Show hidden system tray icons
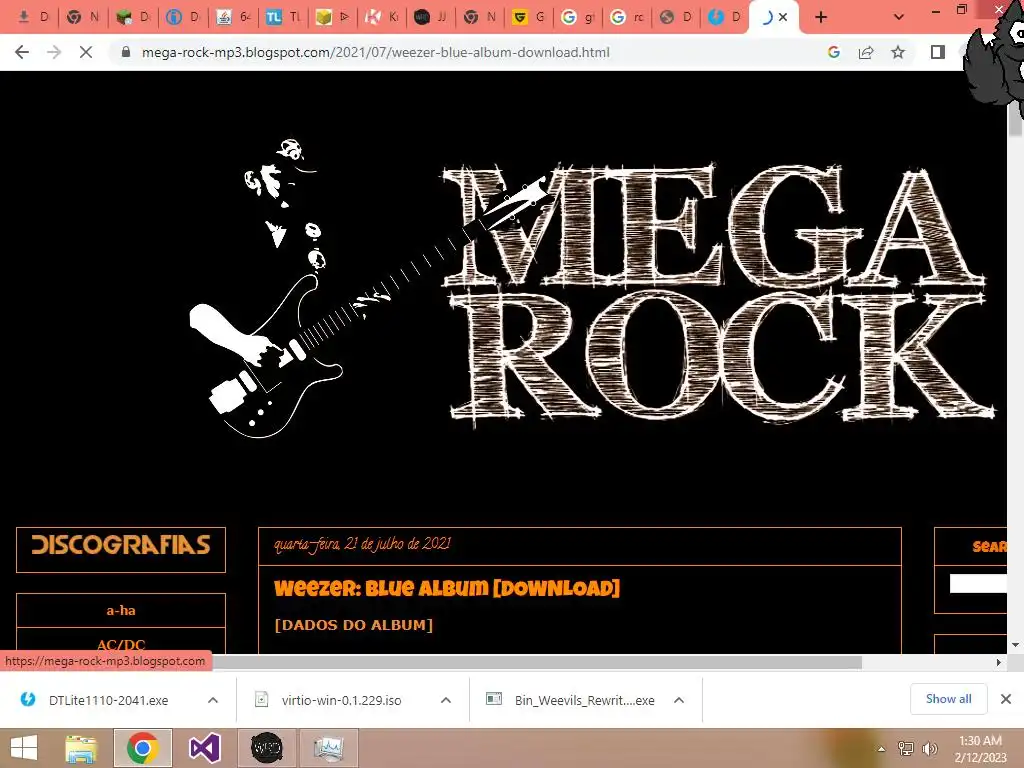1024x768 pixels. click(881, 748)
